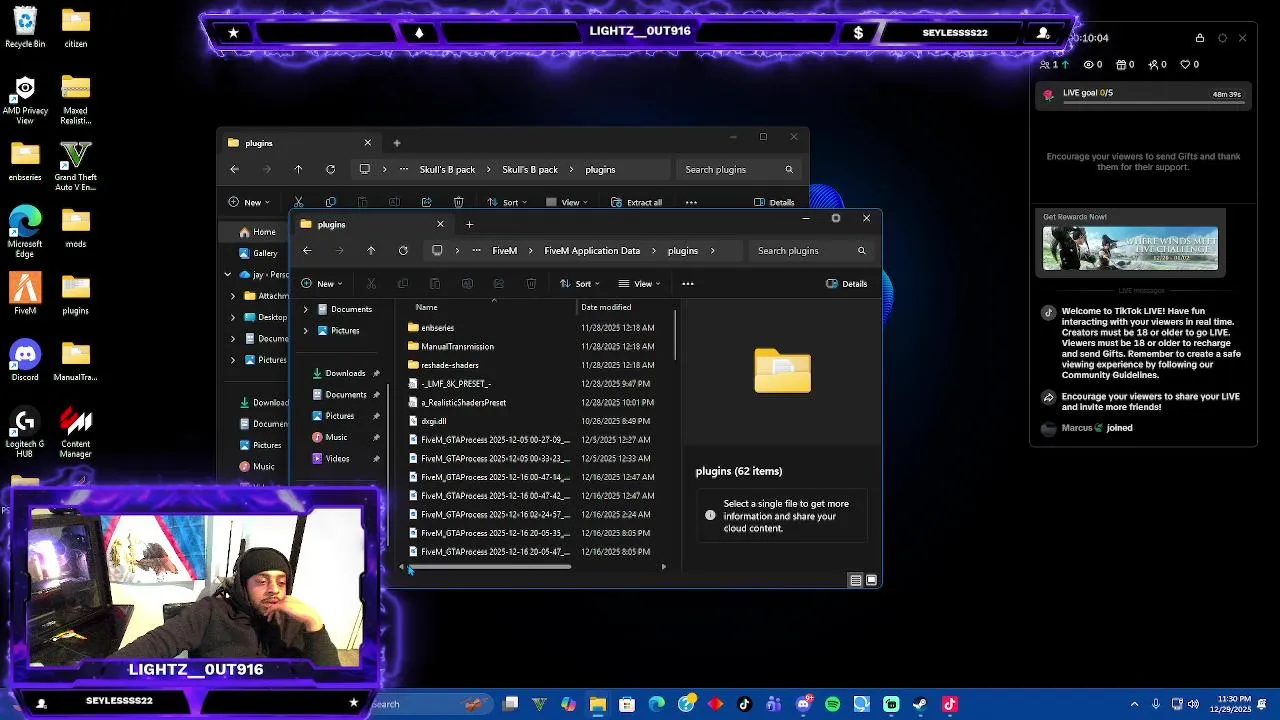Open the View dropdown in front window

pyautogui.click(x=639, y=284)
